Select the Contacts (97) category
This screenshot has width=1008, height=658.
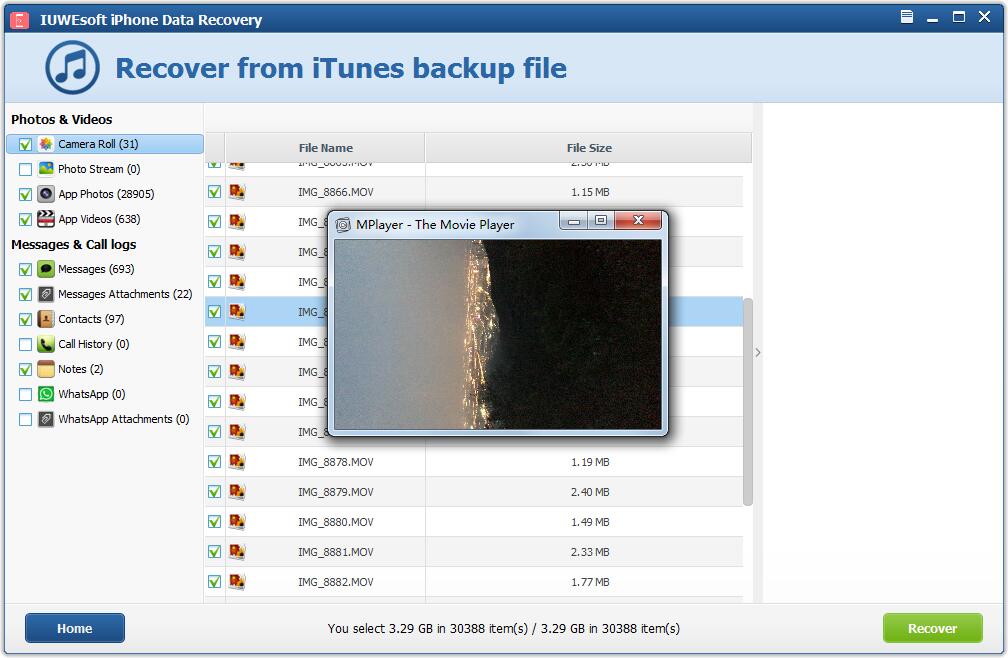tap(91, 319)
